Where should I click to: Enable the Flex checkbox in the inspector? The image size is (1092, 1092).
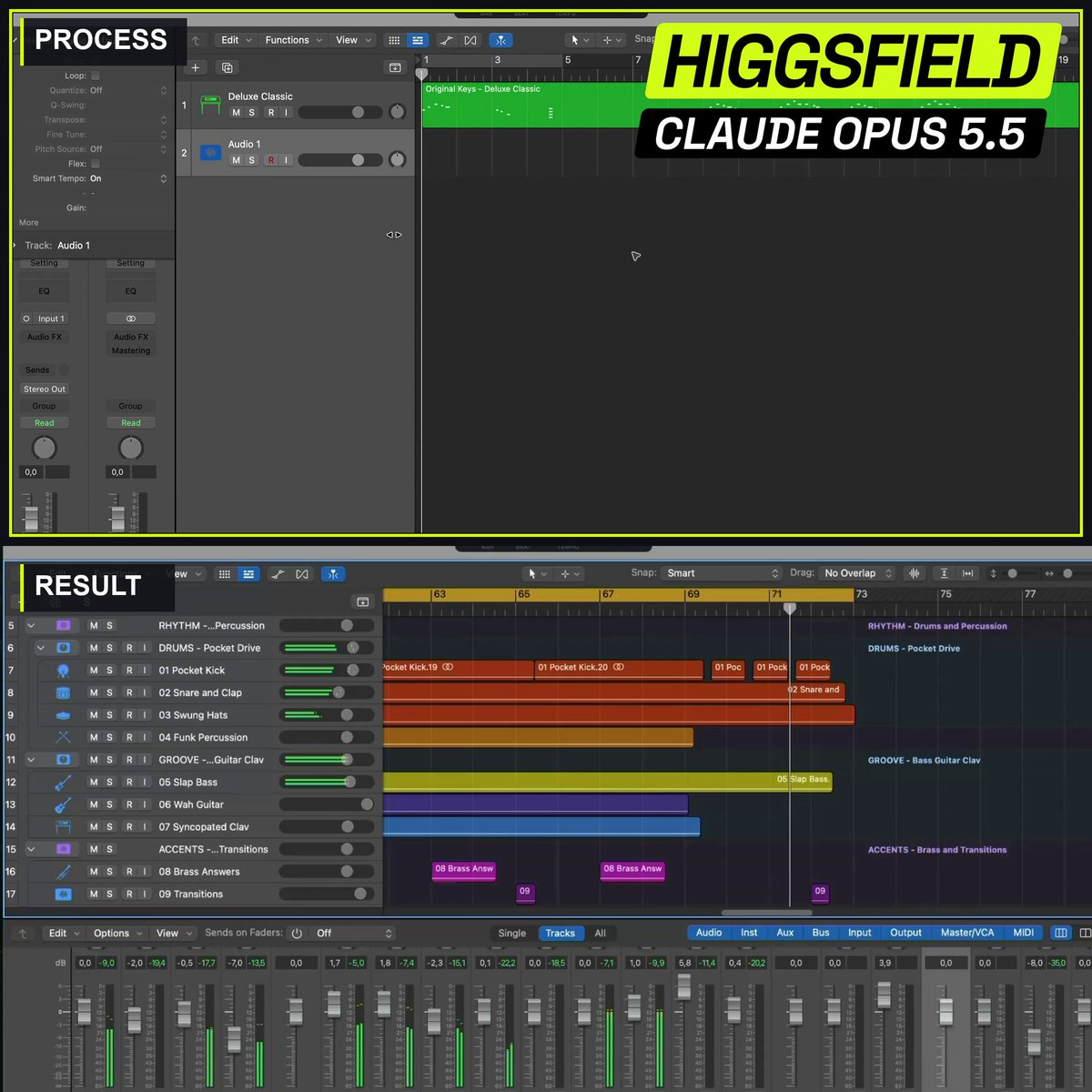coord(96,164)
